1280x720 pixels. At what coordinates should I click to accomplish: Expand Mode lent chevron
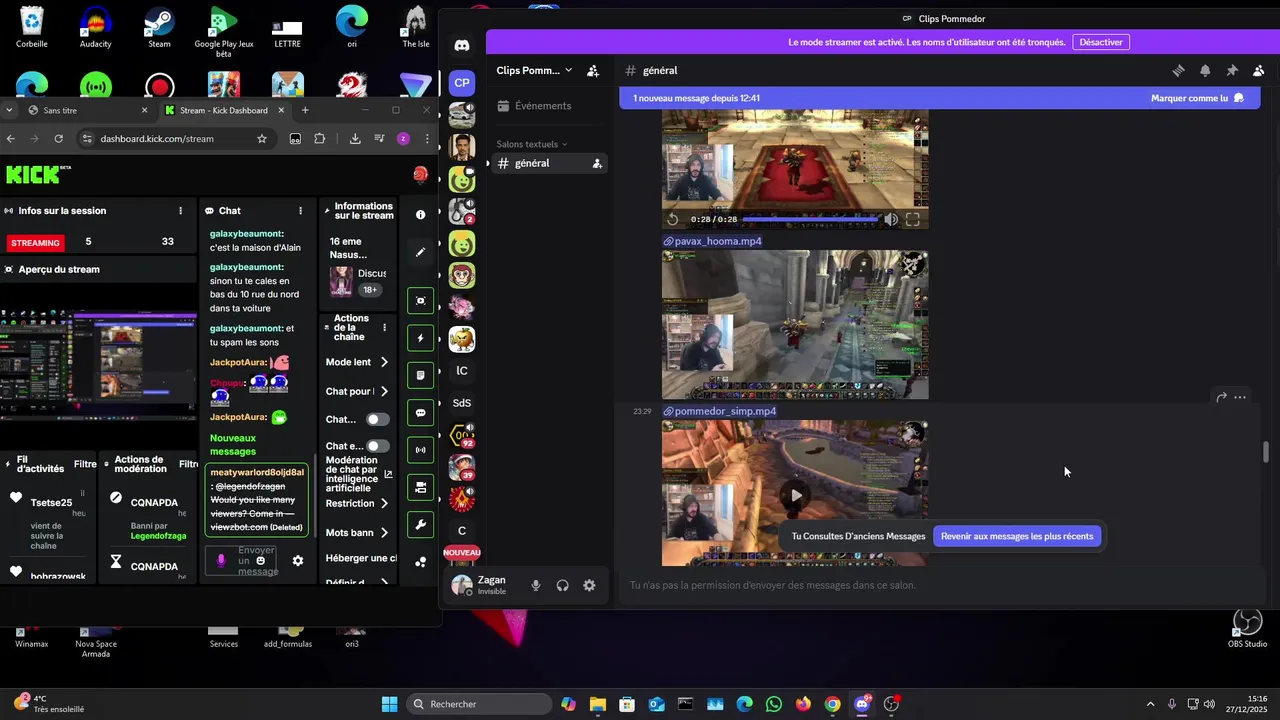[384, 362]
